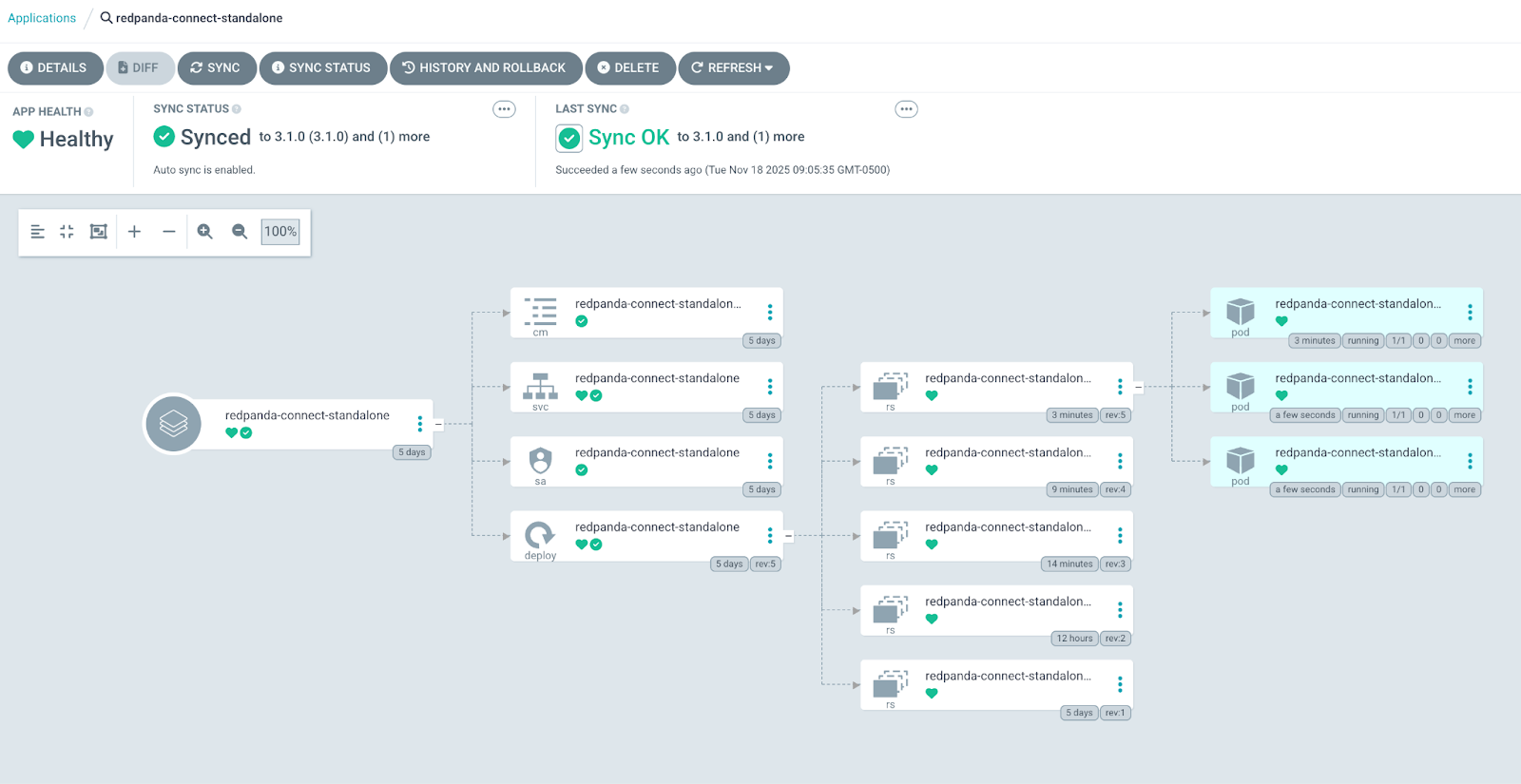Open the REFRESH dropdown

tap(733, 68)
